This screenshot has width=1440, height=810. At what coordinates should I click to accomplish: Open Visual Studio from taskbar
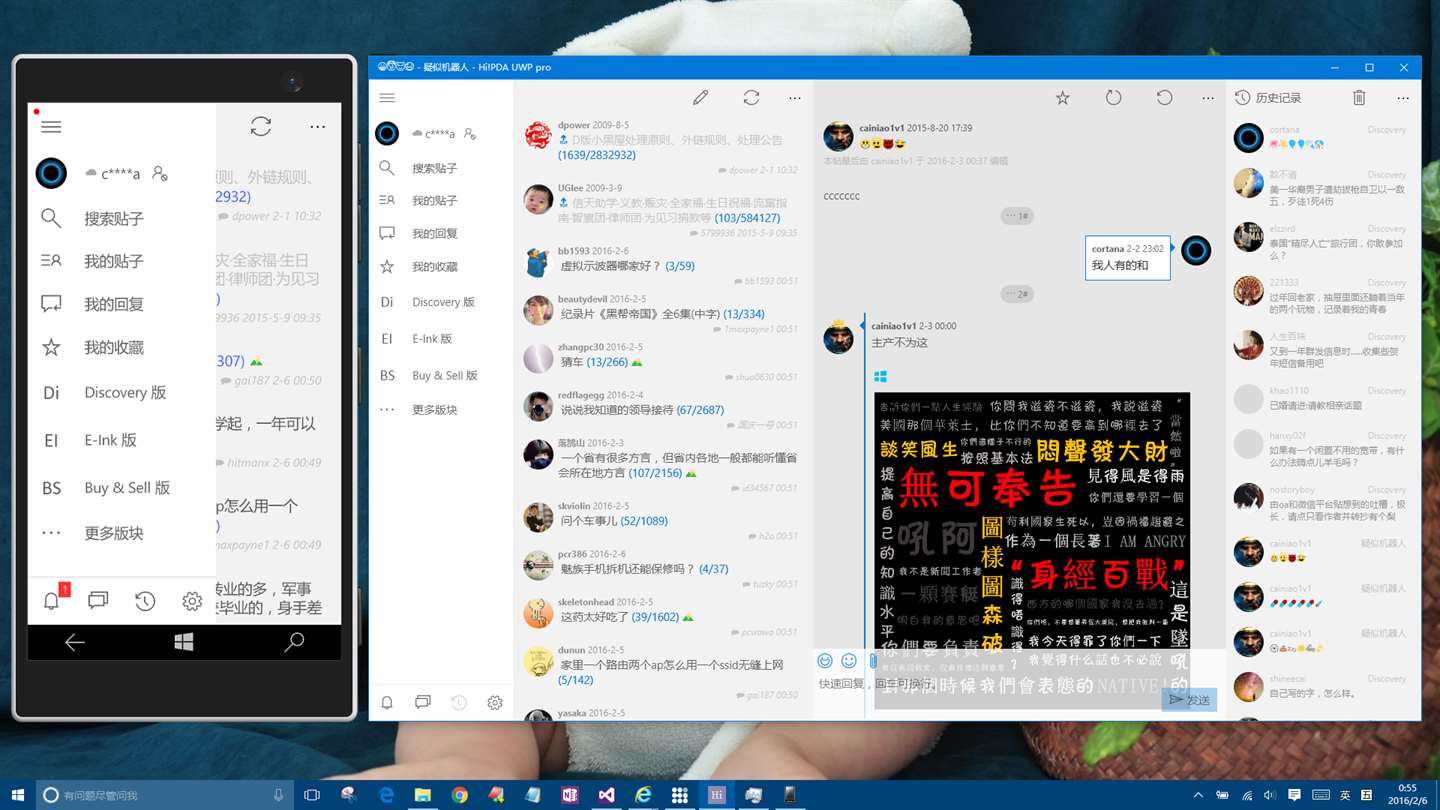606,795
